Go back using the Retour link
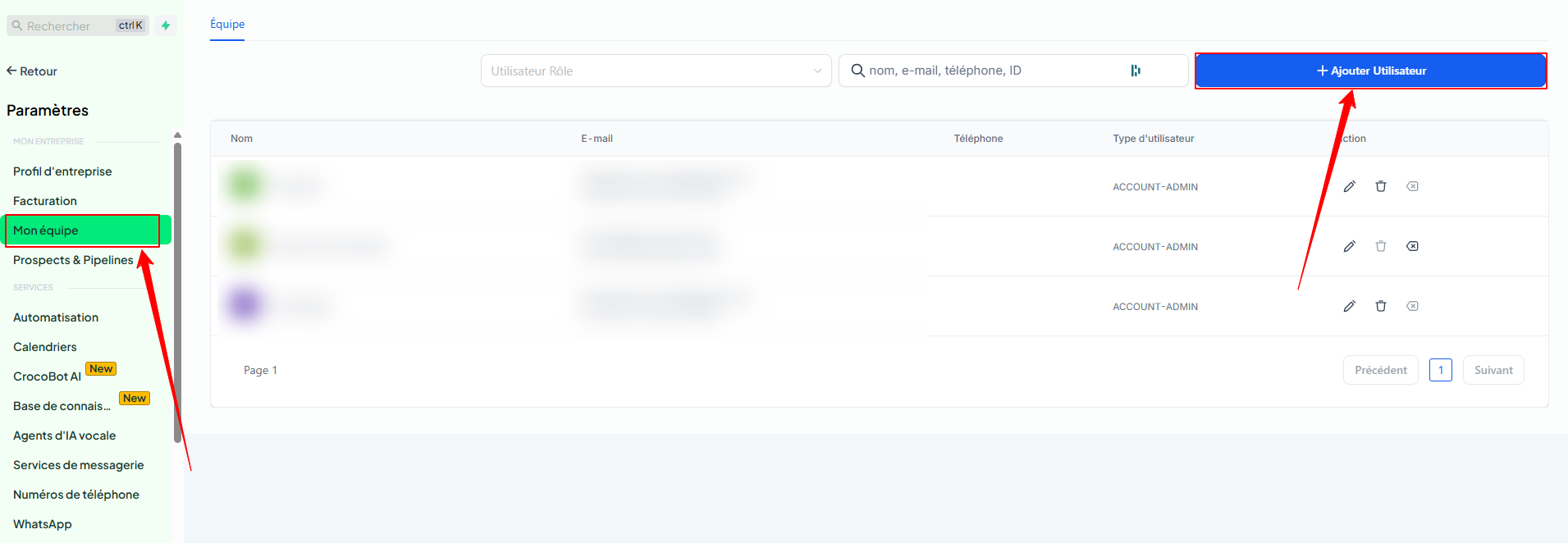The width and height of the screenshot is (1568, 543). click(x=32, y=71)
